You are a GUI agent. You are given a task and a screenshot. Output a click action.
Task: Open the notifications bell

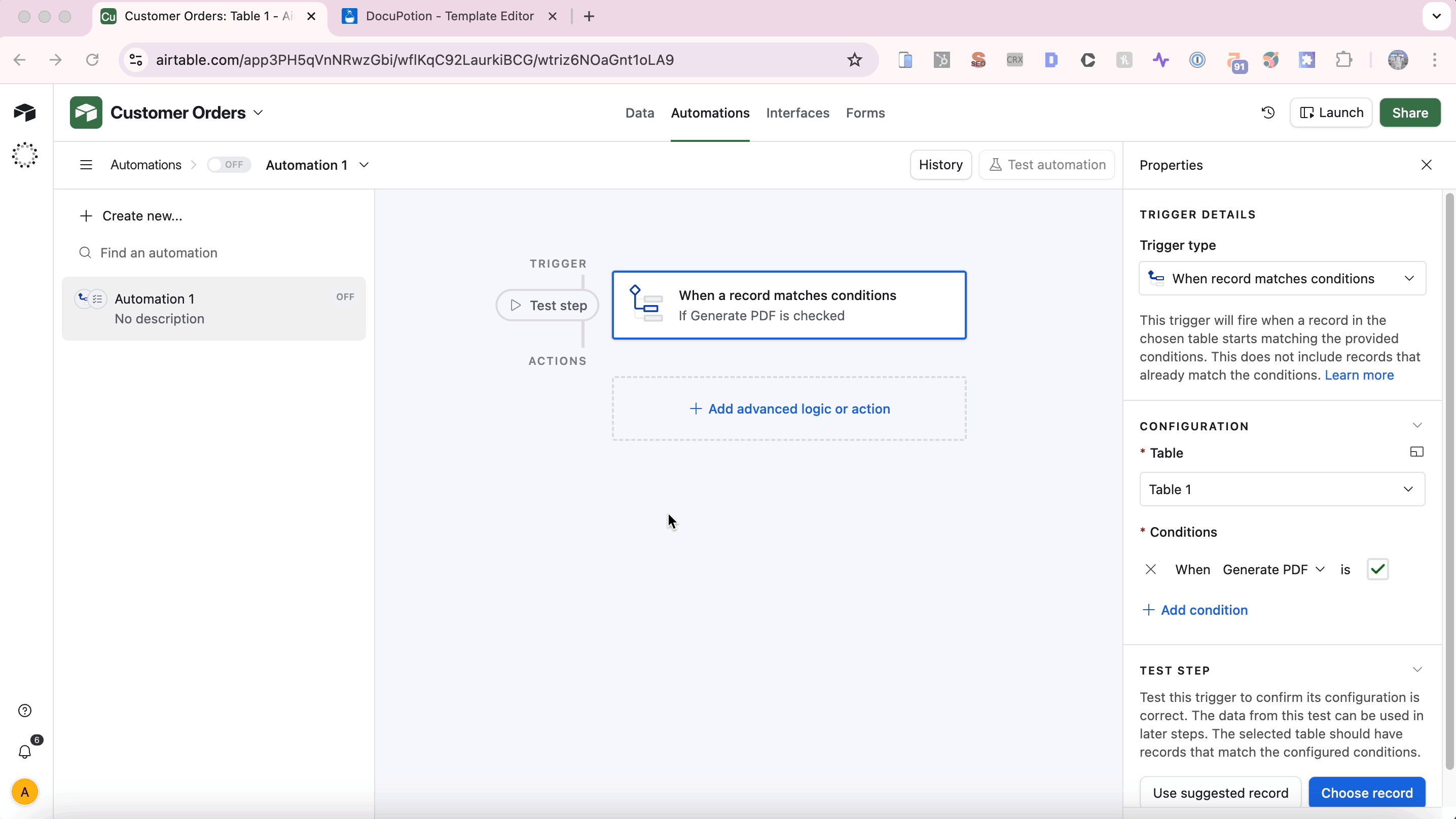pyautogui.click(x=24, y=752)
